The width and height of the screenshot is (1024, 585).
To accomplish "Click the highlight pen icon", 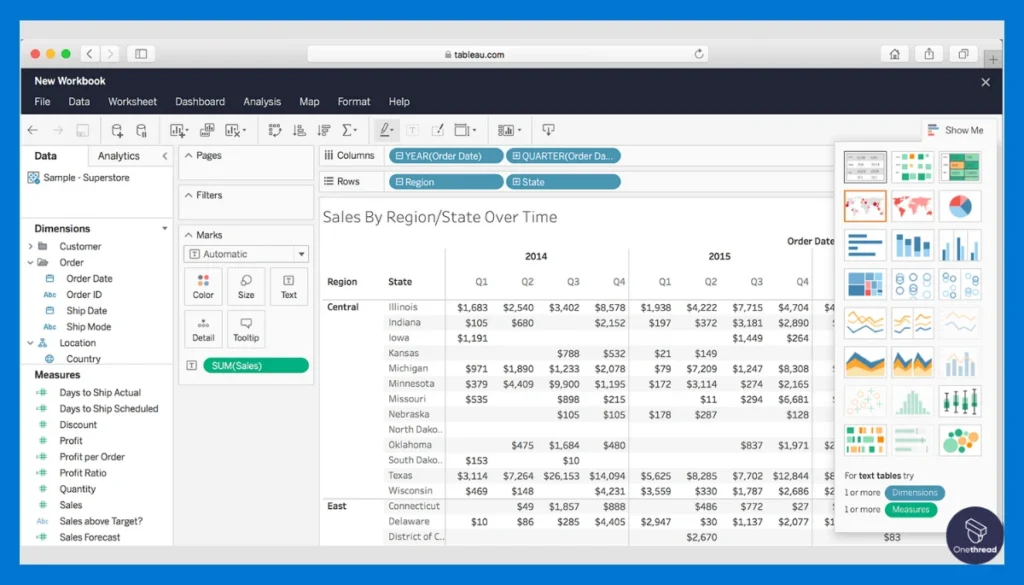I will [386, 130].
